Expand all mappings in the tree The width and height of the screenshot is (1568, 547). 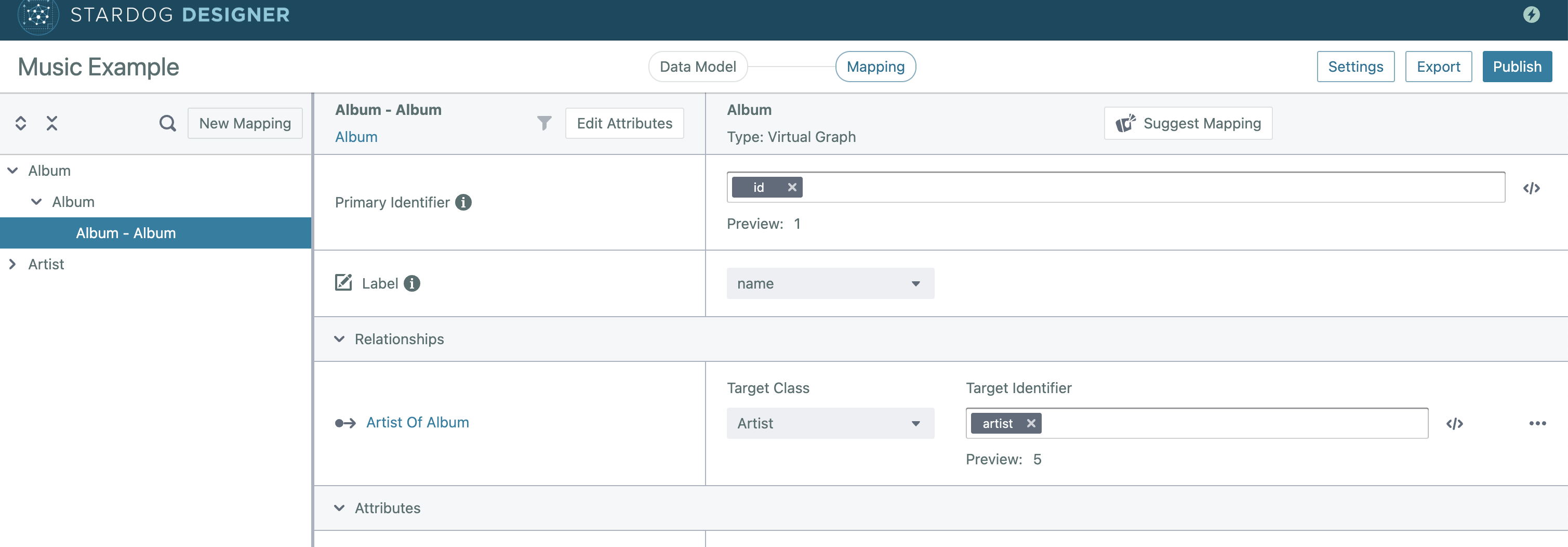click(21, 124)
